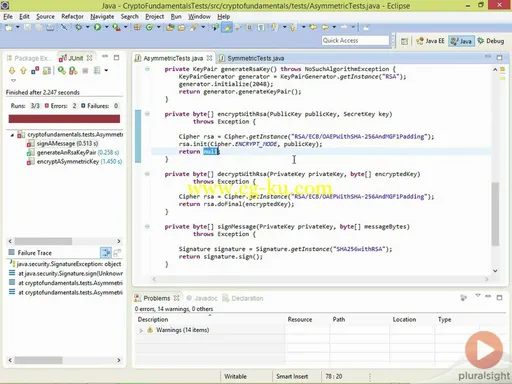Open the Navigate menu
The width and height of the screenshot is (512, 384).
point(102,17)
